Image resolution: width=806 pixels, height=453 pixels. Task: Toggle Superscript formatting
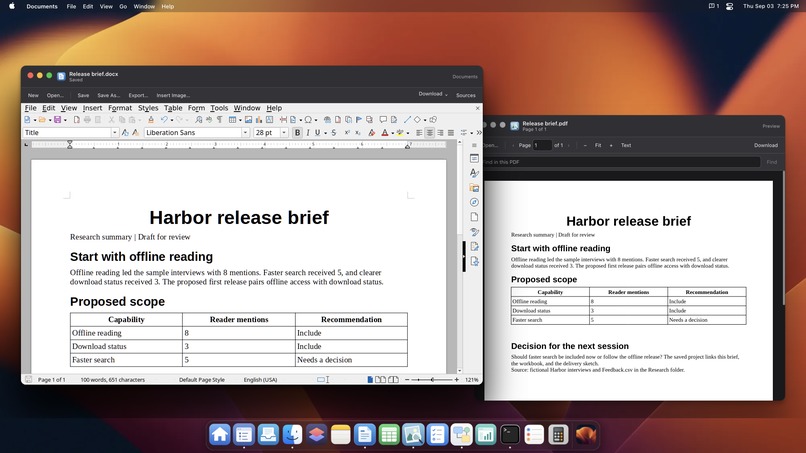click(347, 133)
